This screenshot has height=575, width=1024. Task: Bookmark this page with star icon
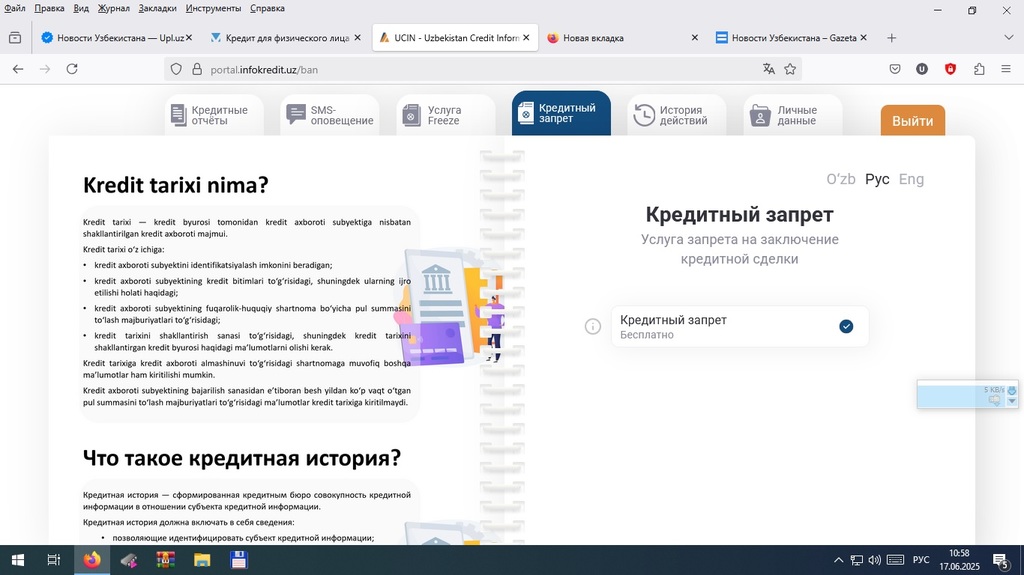point(790,69)
